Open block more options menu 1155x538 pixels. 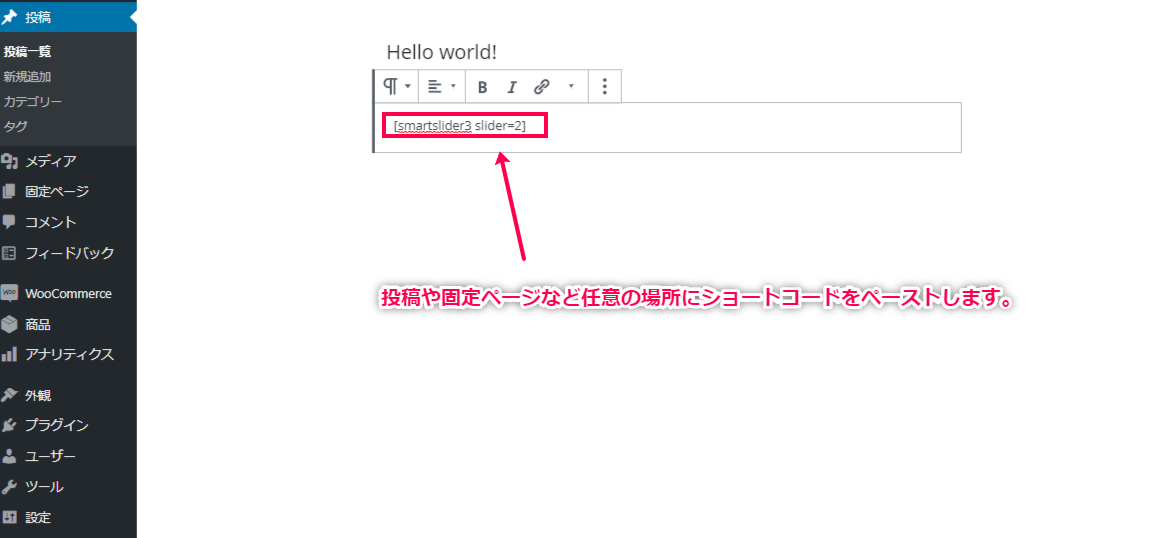604,87
